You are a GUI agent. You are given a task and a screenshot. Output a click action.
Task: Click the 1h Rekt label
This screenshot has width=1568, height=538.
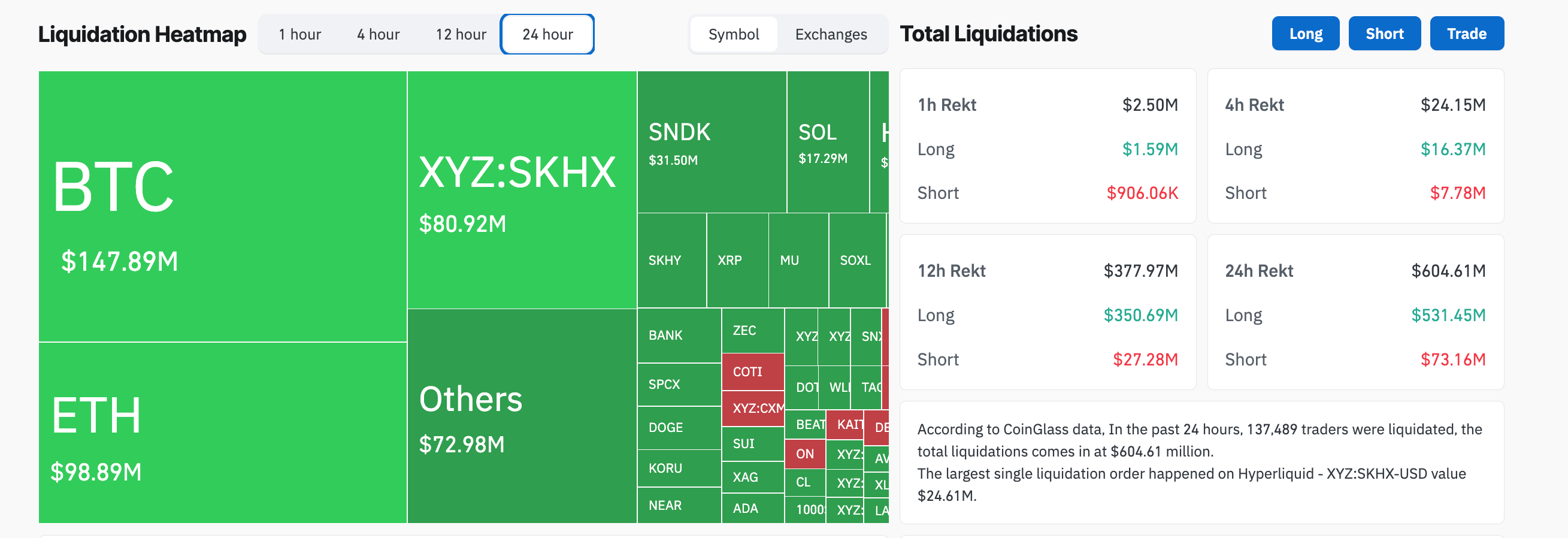946,105
